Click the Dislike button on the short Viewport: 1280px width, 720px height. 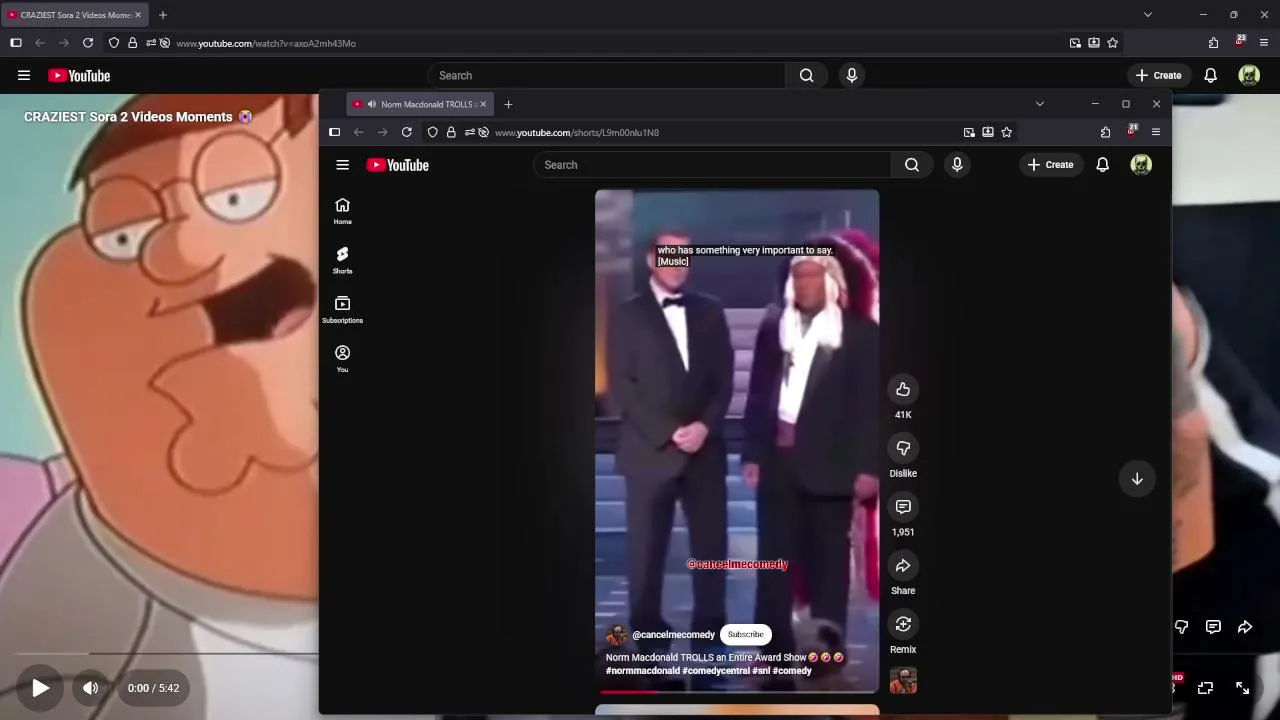pyautogui.click(x=903, y=448)
